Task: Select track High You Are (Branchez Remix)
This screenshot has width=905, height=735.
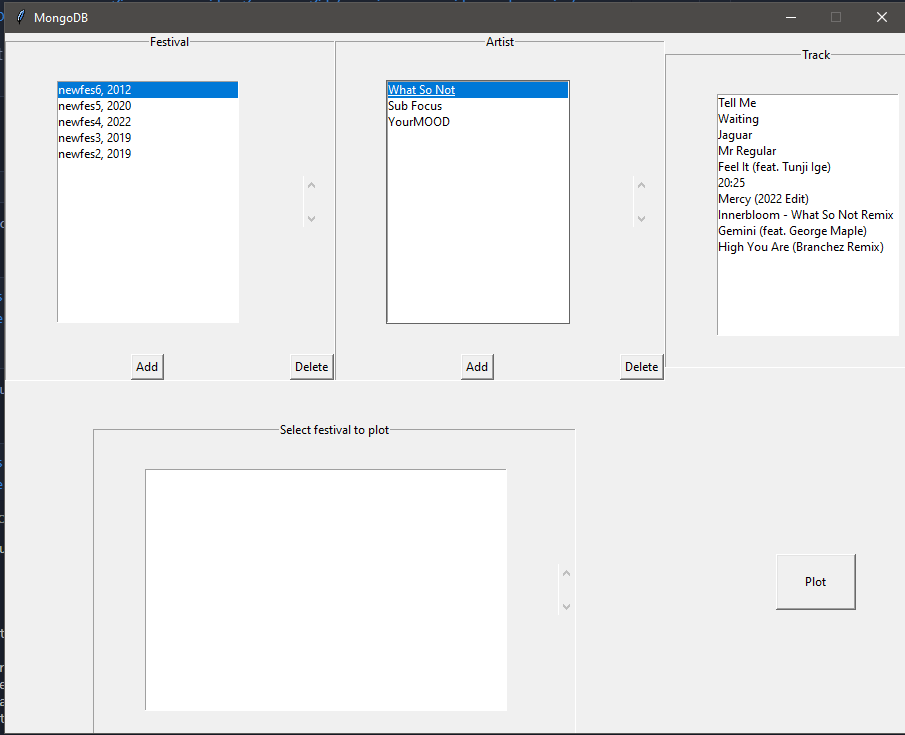Action: (808, 247)
